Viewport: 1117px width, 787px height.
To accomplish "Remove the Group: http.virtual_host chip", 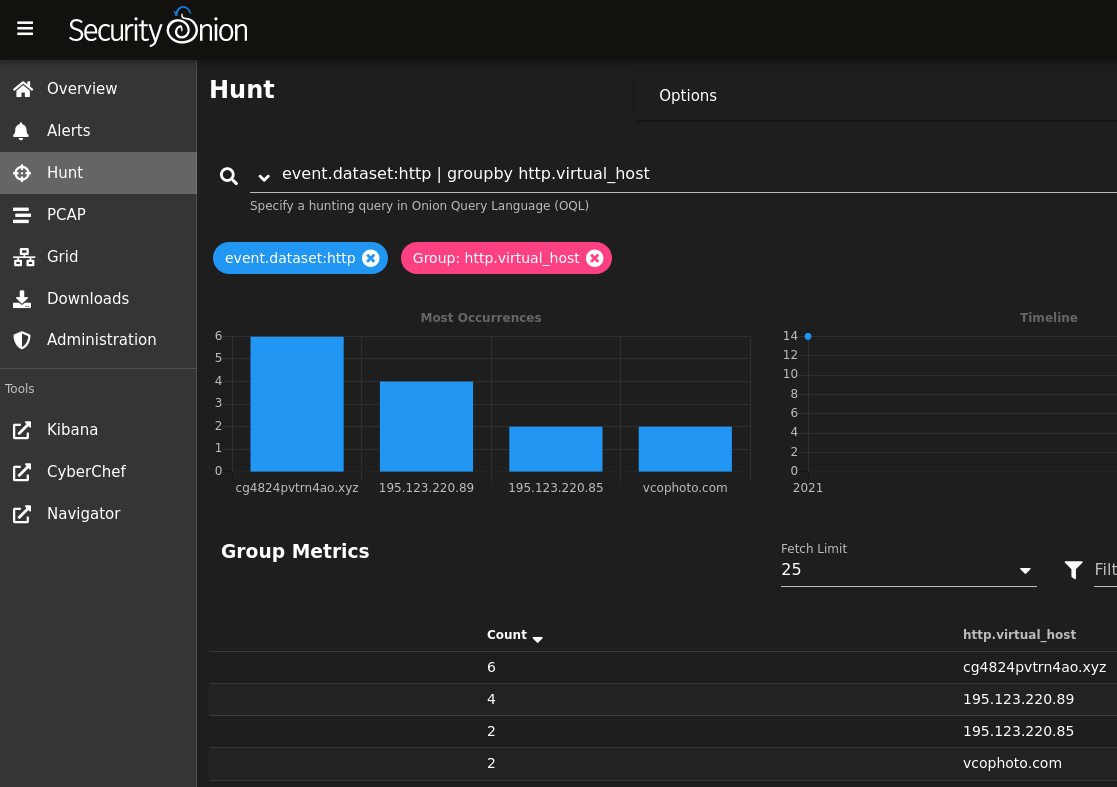I will [595, 258].
